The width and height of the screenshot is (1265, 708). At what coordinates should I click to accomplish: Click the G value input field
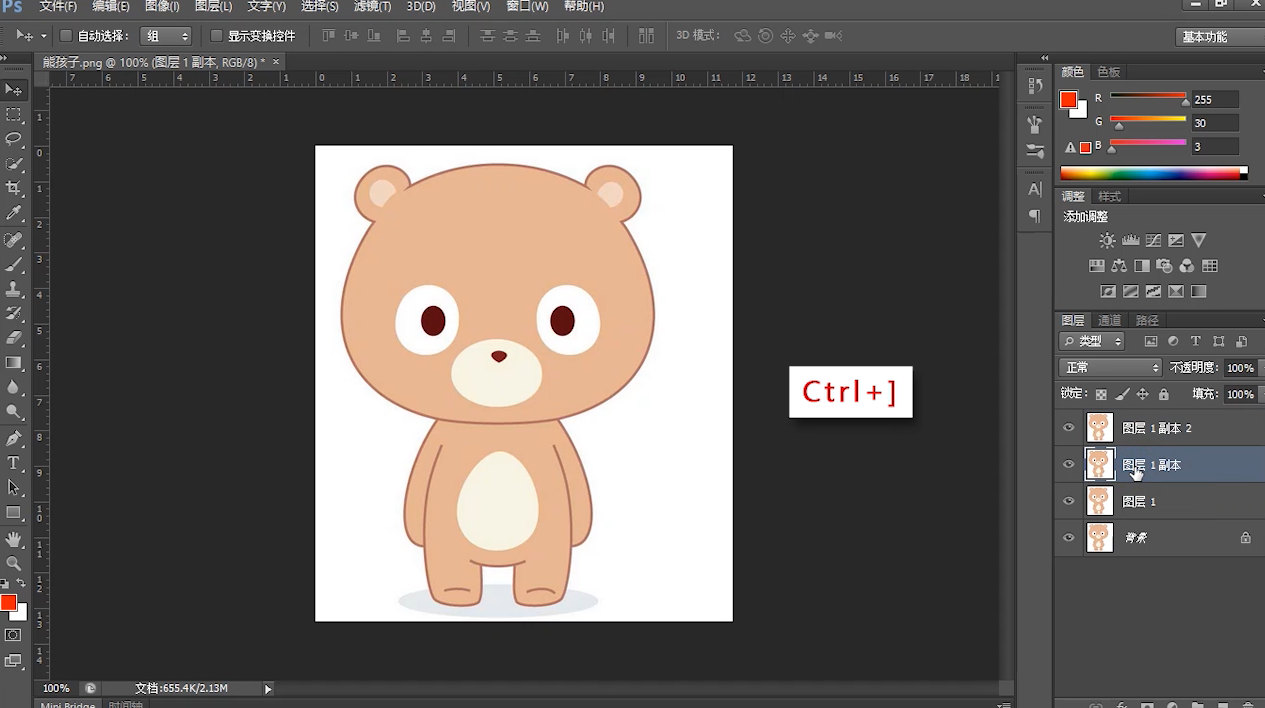[x=1214, y=123]
